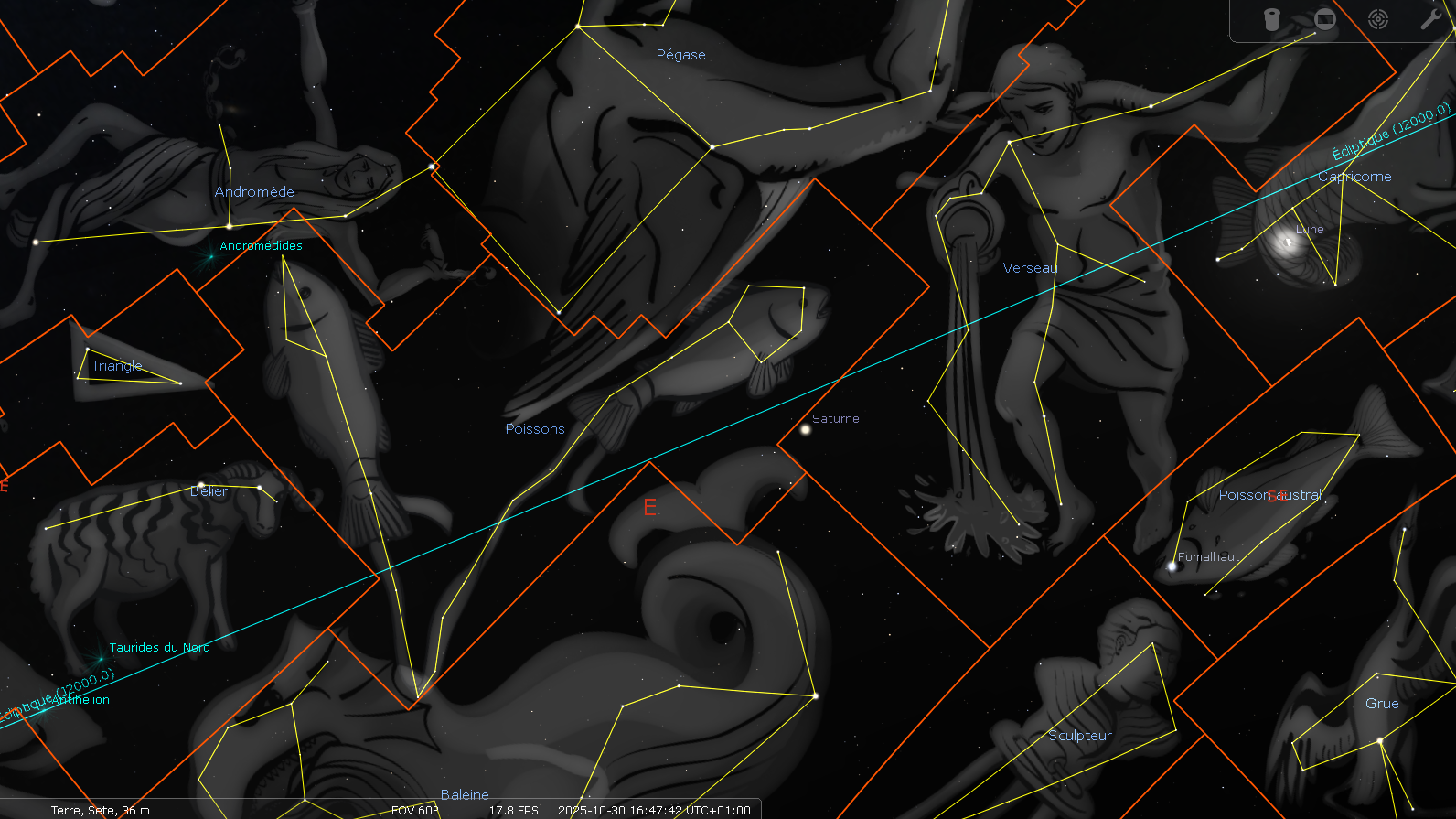Select the Grue constellation label
This screenshot has width=1456, height=819.
point(1382,704)
